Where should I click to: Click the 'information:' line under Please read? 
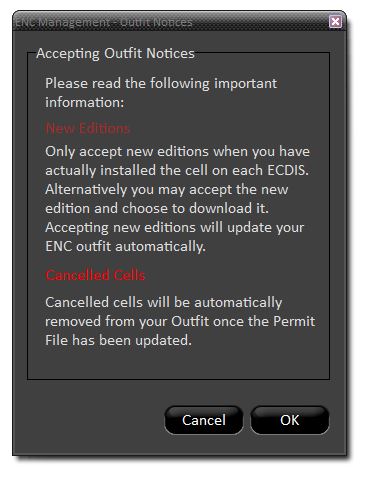(85, 102)
